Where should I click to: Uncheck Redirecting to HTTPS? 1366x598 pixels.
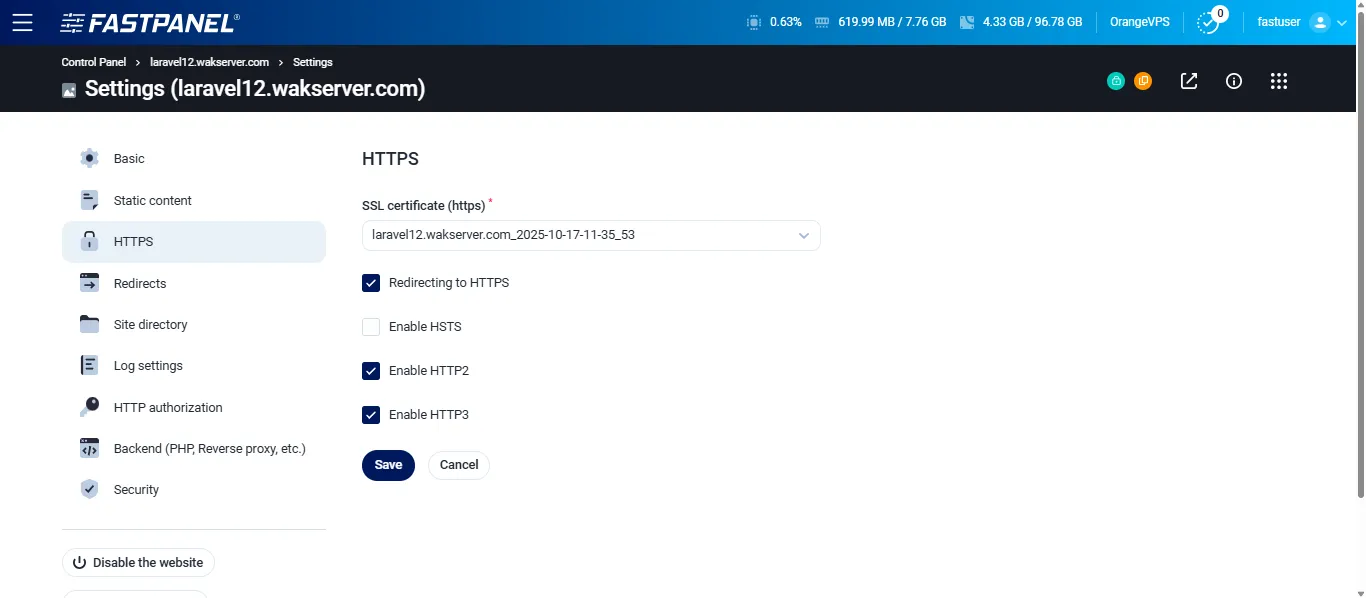coord(371,283)
